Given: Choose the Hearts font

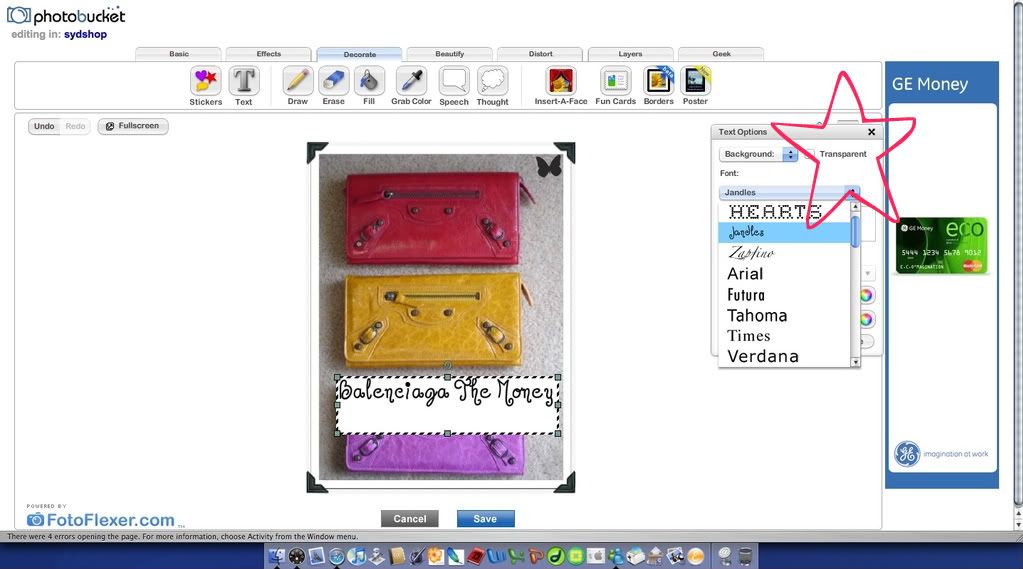Looking at the screenshot, I should coord(784,211).
